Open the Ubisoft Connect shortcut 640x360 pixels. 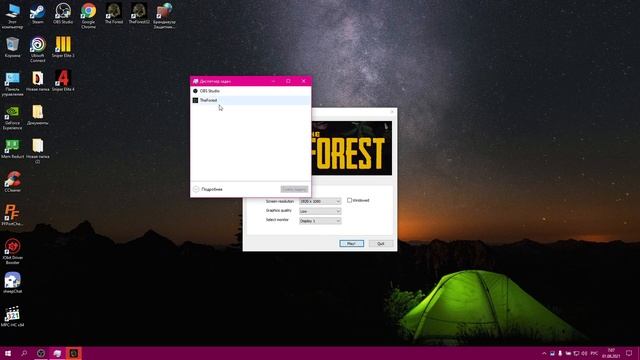pyautogui.click(x=38, y=49)
